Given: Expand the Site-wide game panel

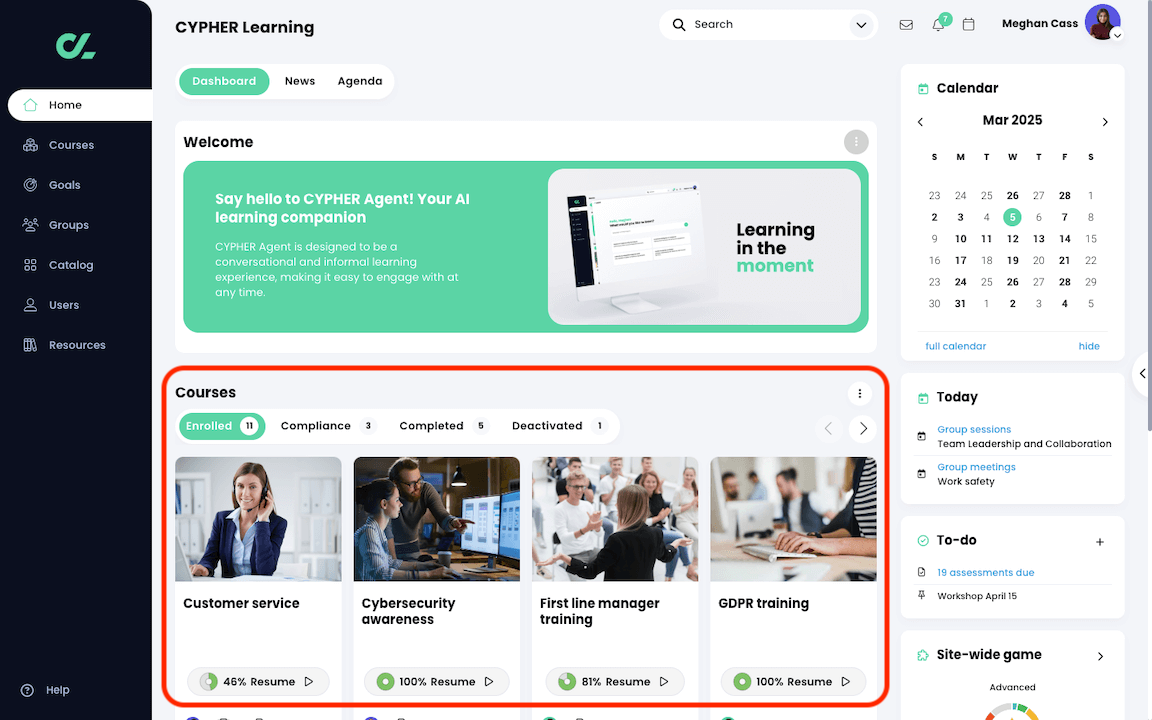Looking at the screenshot, I should [x=1101, y=656].
